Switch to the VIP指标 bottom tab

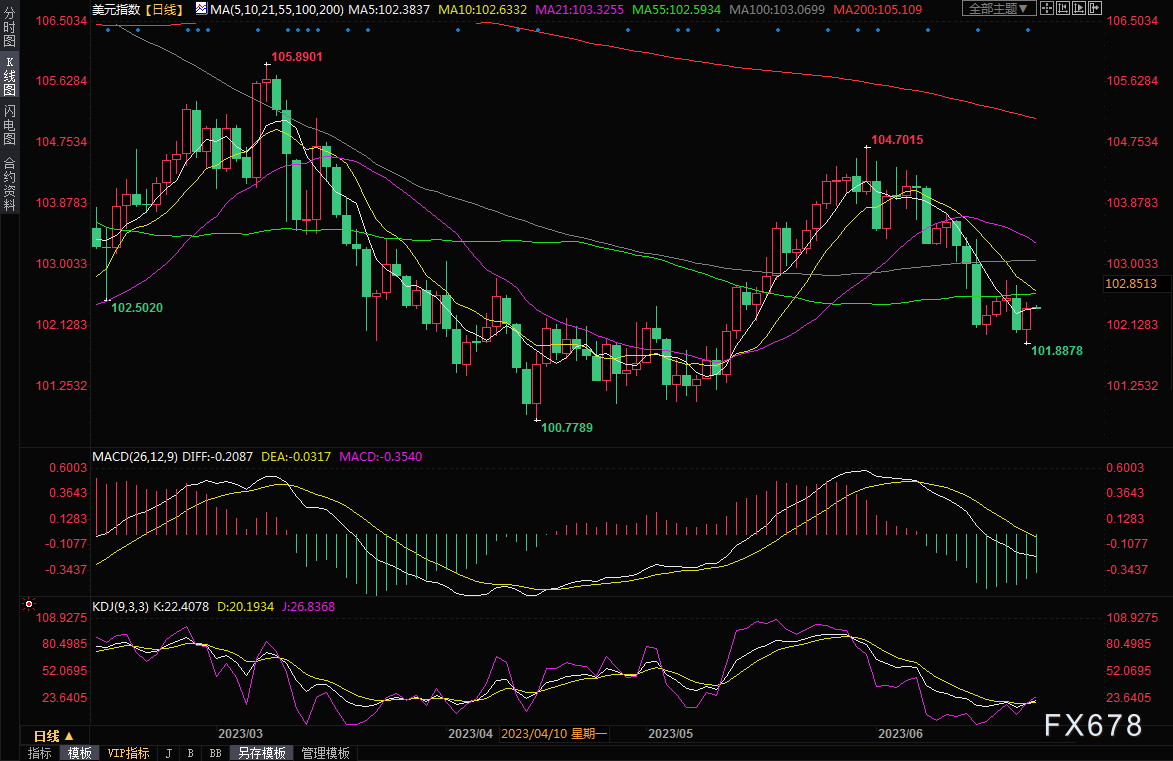point(128,753)
